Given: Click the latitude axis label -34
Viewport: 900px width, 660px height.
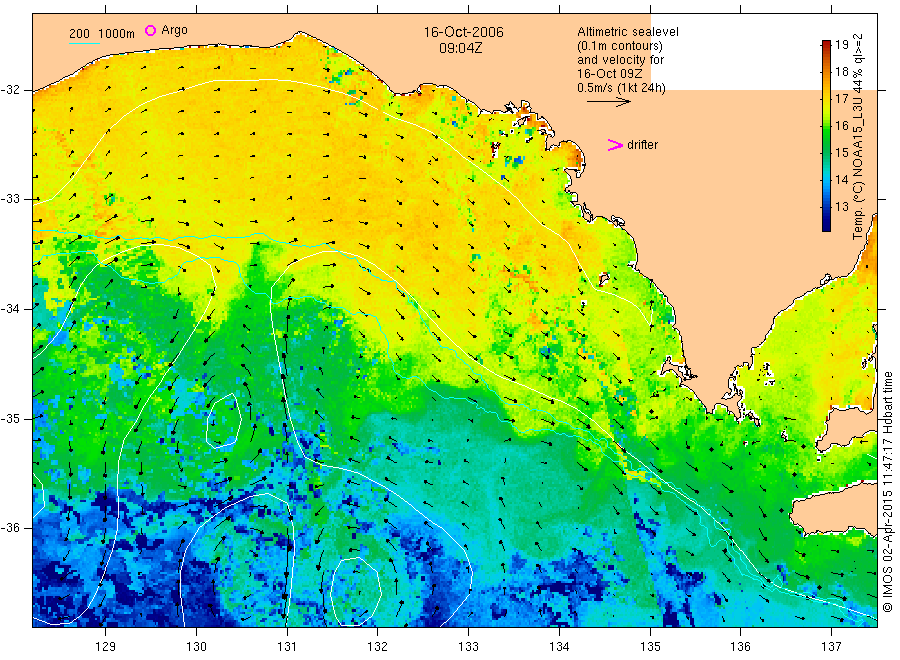Looking at the screenshot, I should (x=10, y=309).
